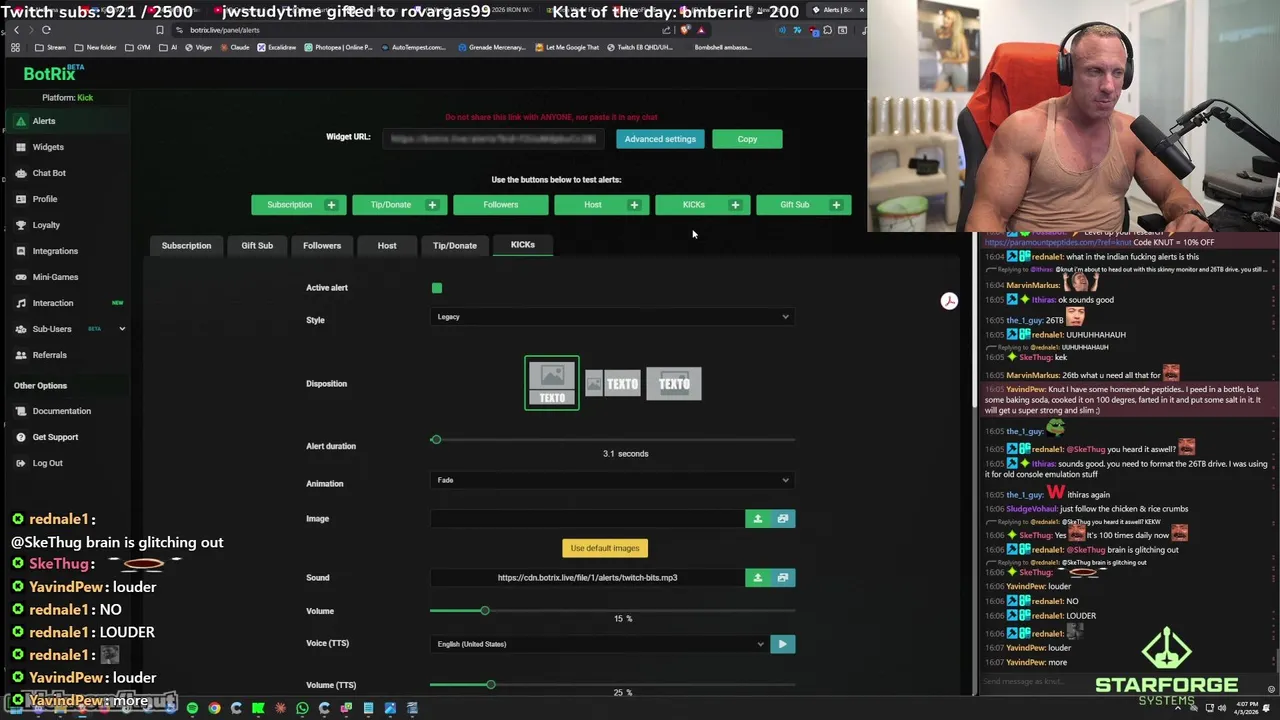Image resolution: width=1280 pixels, height=720 pixels.
Task: Open the Kick app on the taskbar
Action: point(258,708)
